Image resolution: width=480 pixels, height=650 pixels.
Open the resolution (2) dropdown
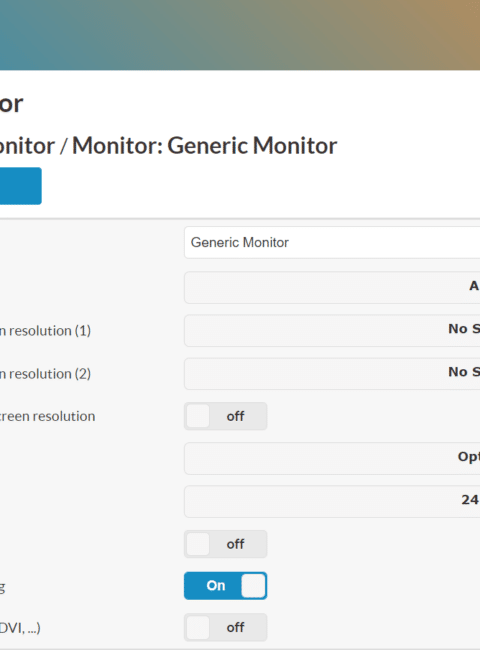(x=332, y=374)
